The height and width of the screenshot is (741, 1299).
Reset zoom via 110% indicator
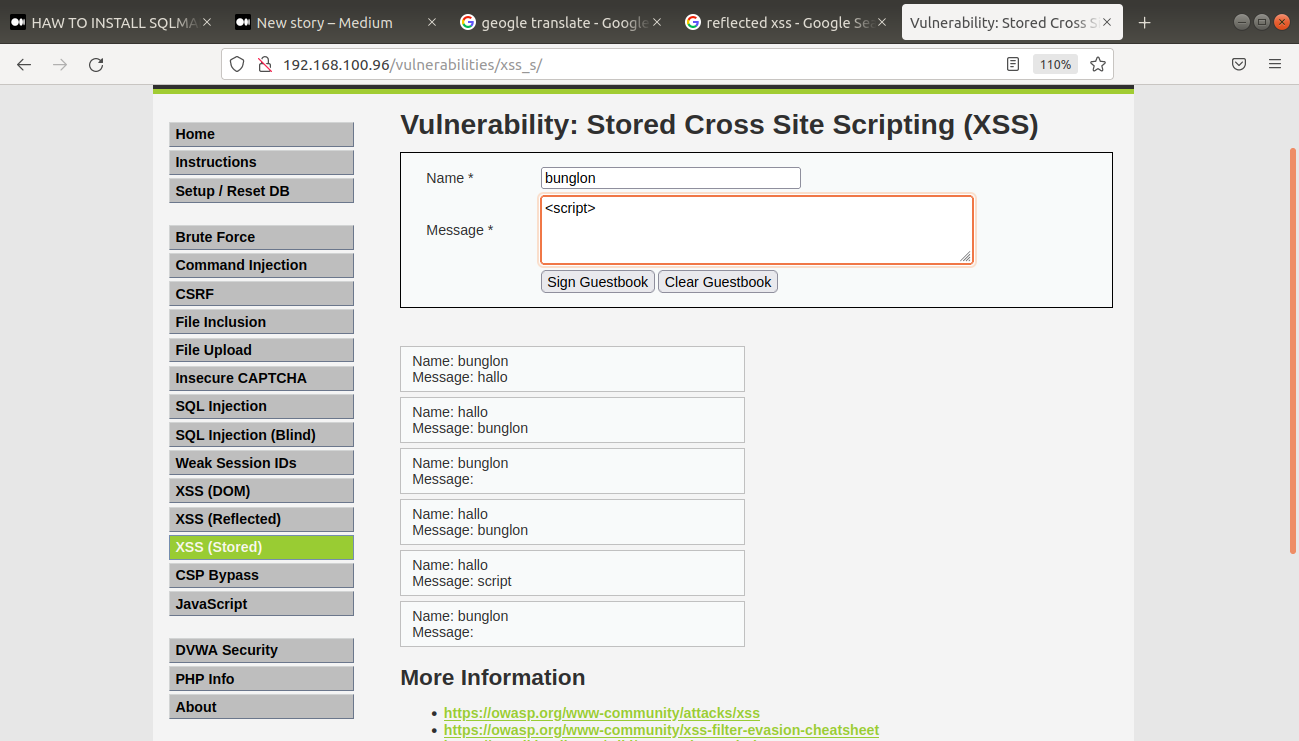(1055, 65)
